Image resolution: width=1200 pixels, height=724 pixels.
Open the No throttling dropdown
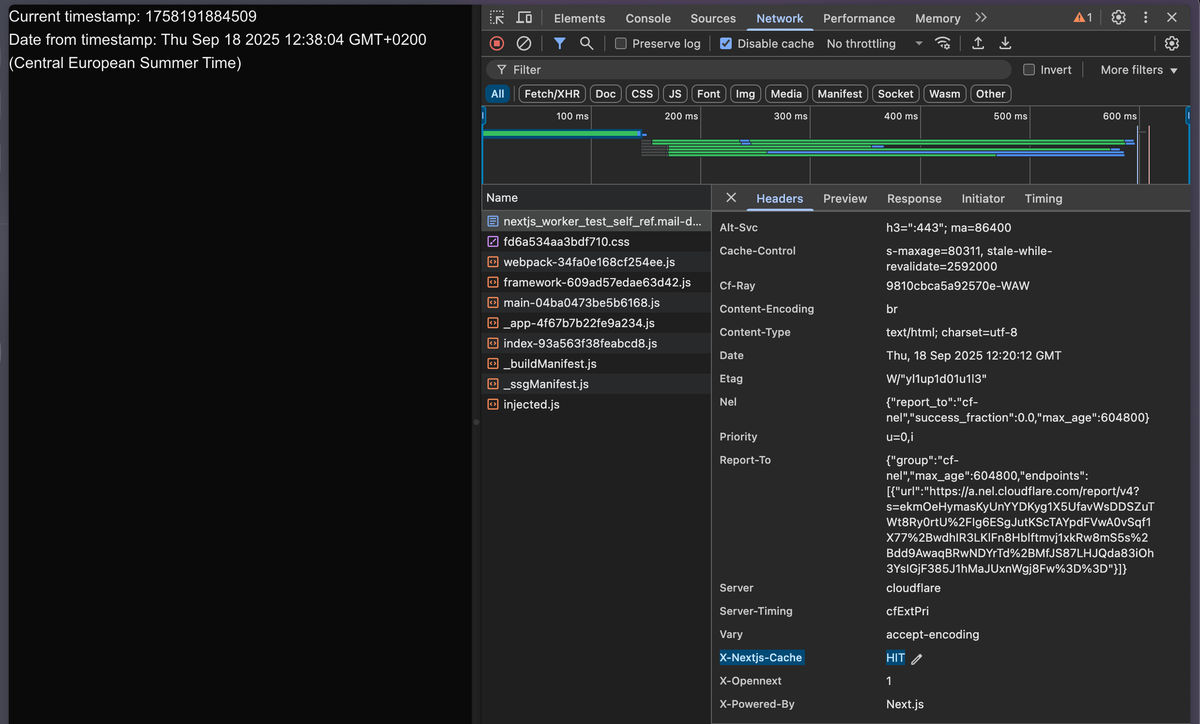(x=870, y=43)
